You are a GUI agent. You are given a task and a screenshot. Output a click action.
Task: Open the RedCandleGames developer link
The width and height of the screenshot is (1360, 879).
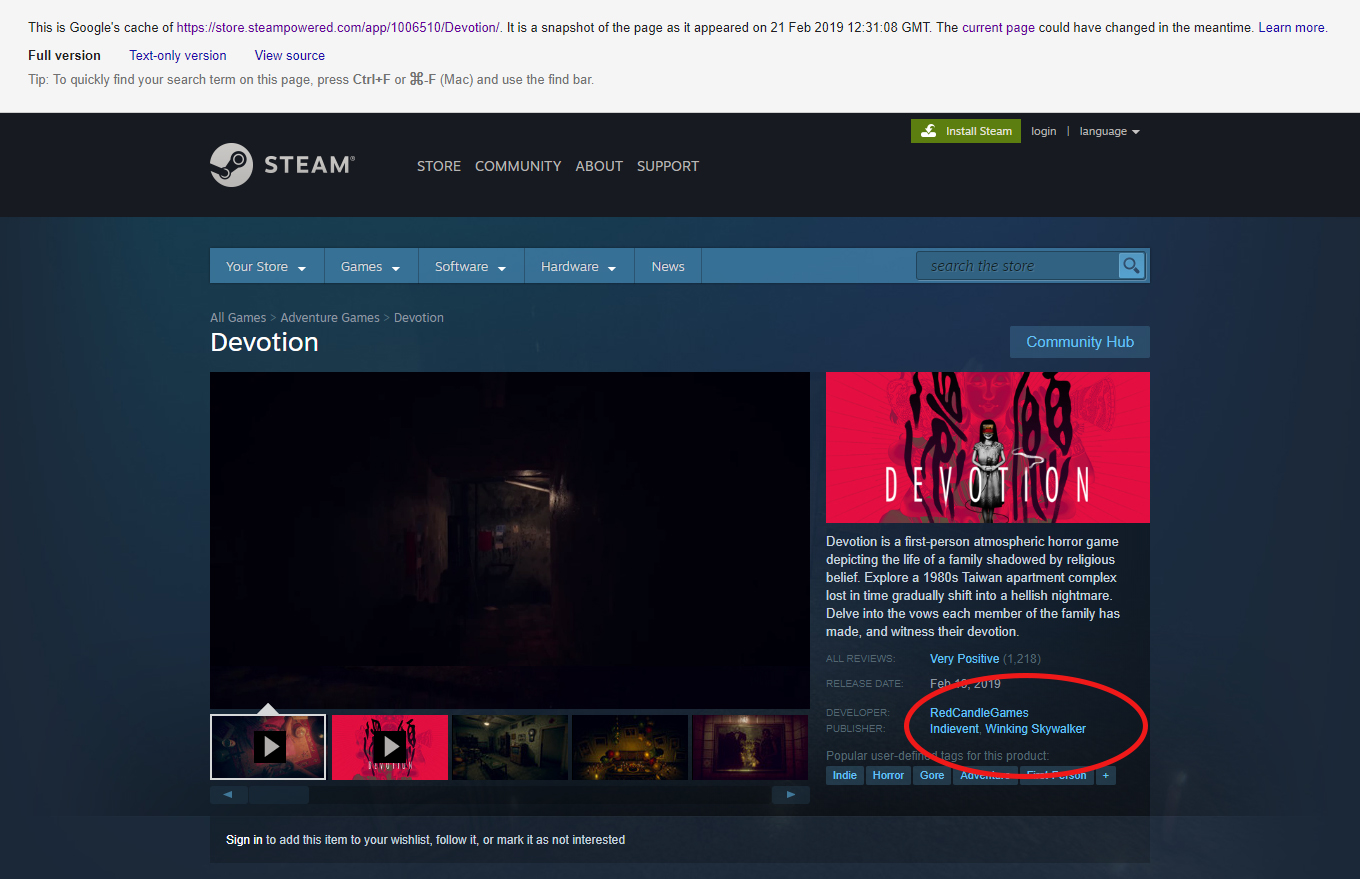[x=979, y=713]
